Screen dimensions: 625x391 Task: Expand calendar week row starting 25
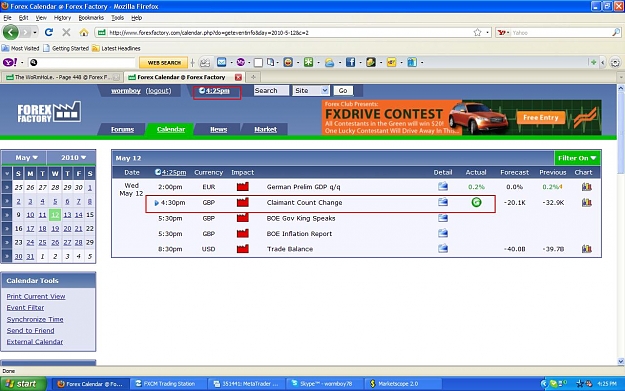tap(7, 187)
